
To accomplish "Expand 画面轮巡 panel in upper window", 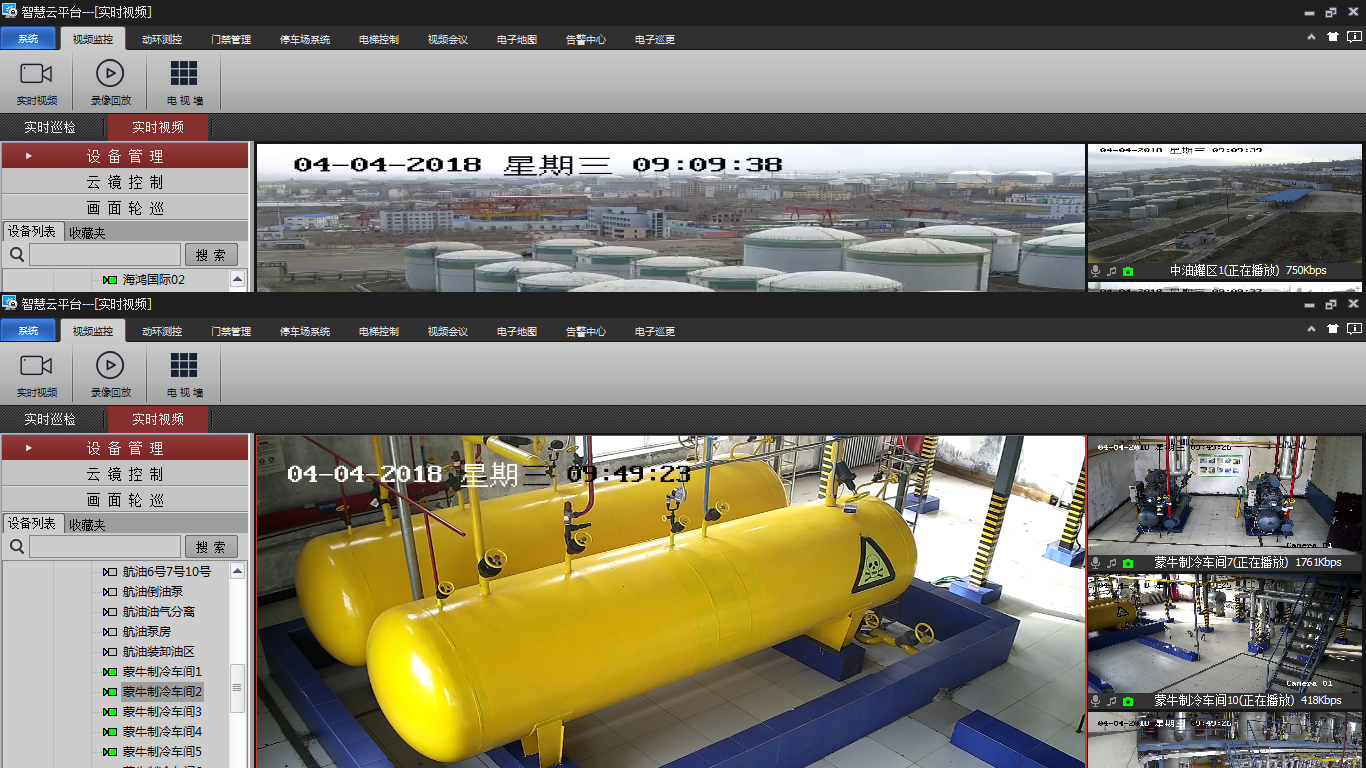I will tap(125, 208).
